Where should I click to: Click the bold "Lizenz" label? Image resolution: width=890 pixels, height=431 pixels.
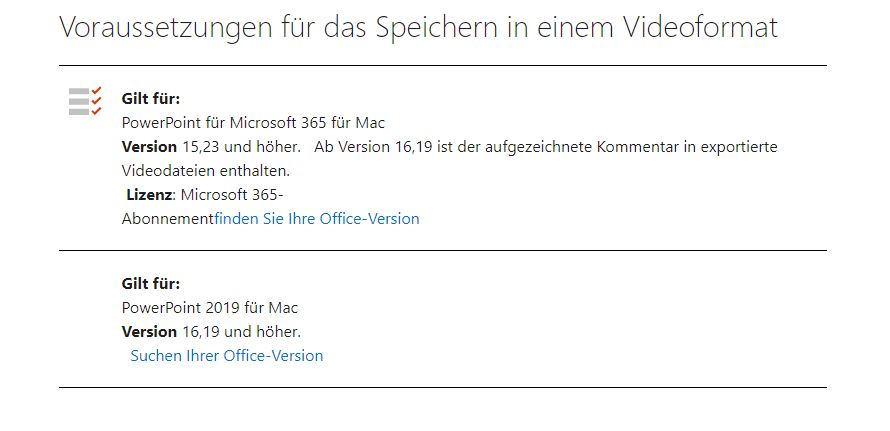(149, 195)
